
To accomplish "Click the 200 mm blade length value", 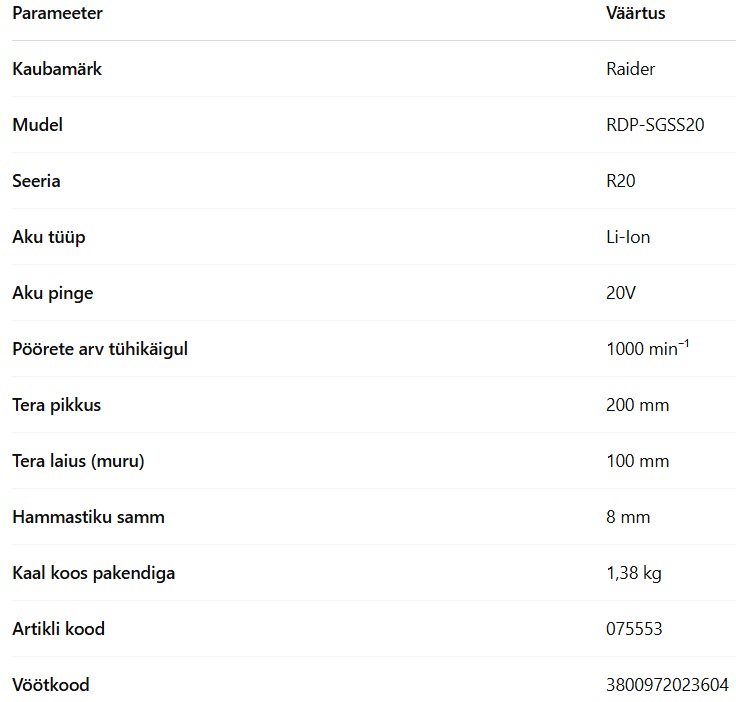I will pyautogui.click(x=637, y=405).
